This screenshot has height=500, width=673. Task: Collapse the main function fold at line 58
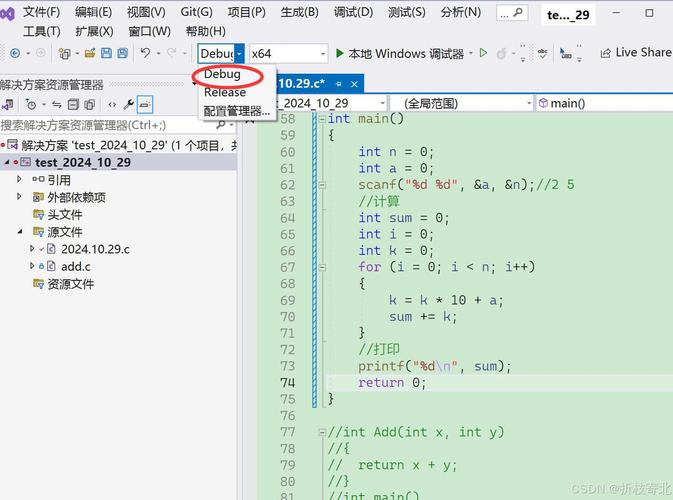click(x=321, y=119)
